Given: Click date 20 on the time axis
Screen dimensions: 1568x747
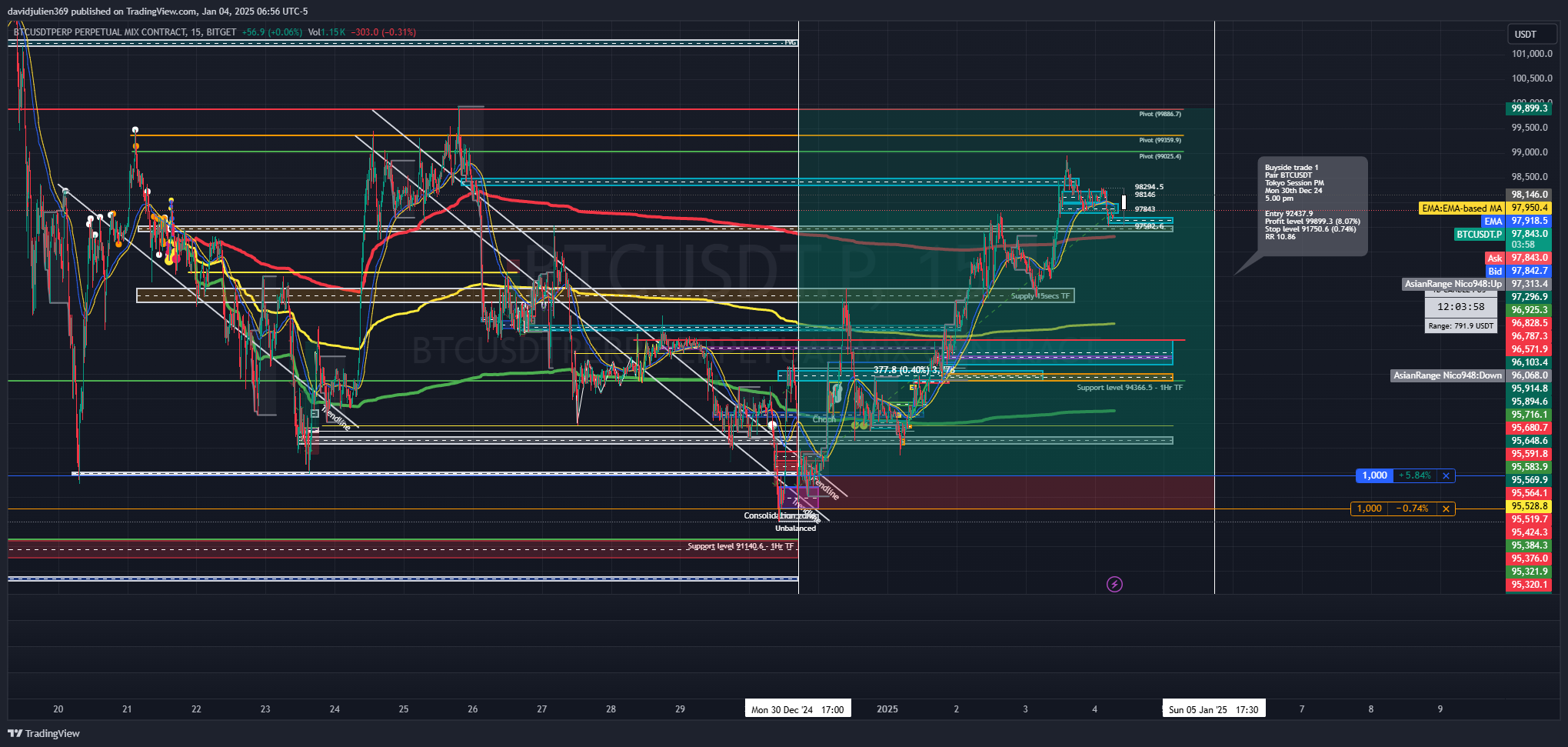Looking at the screenshot, I should point(58,709).
